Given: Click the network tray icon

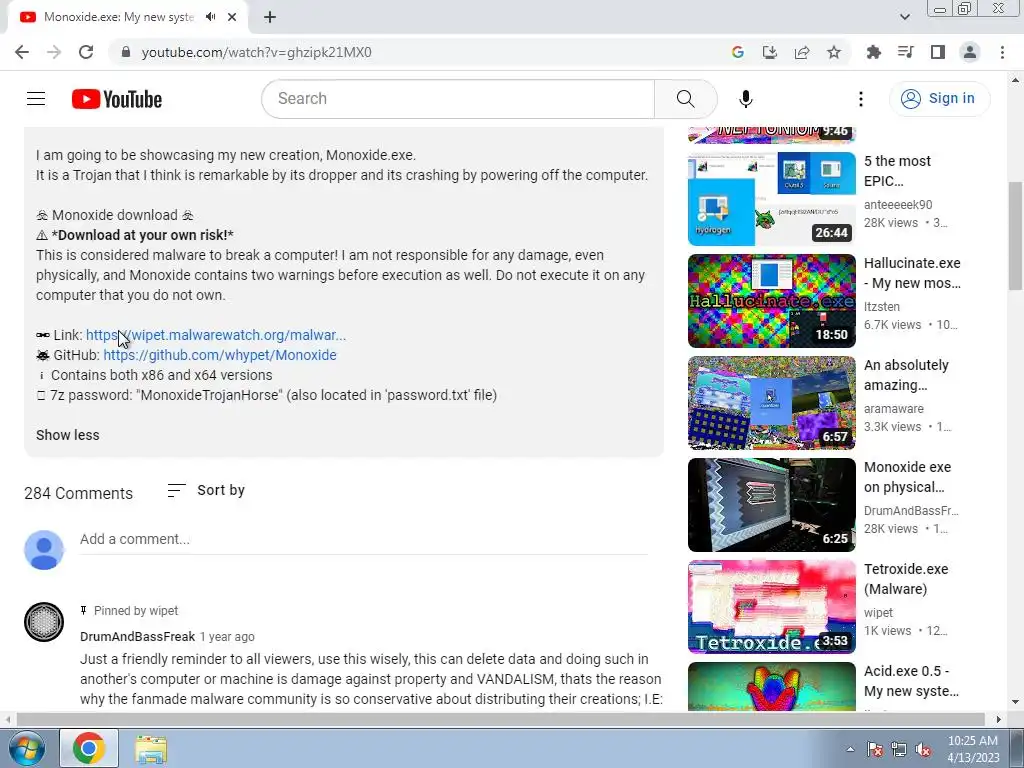Looking at the screenshot, I should (x=899, y=749).
